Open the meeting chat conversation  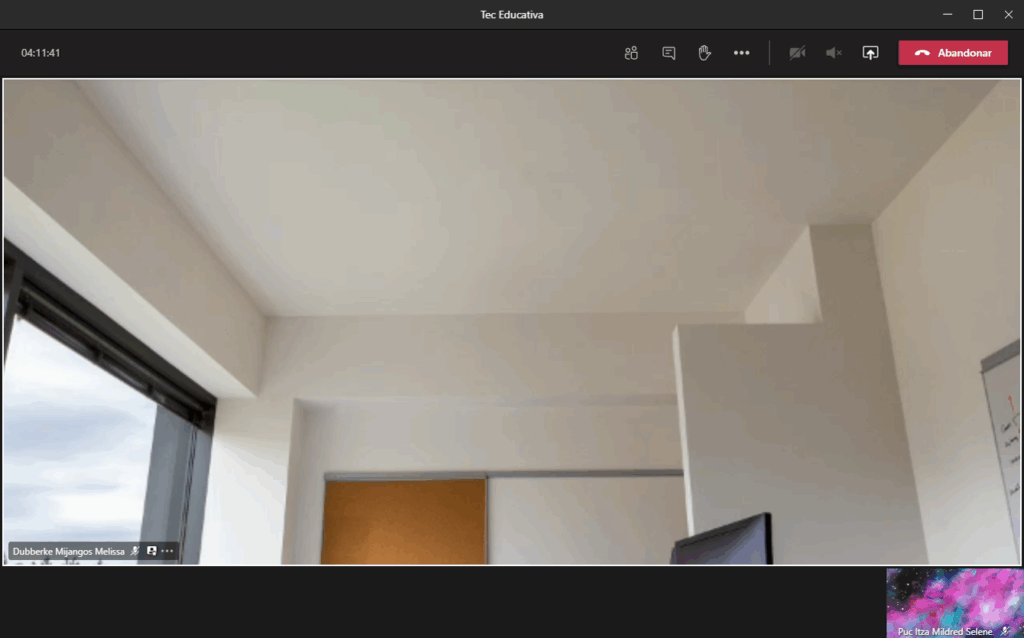[669, 53]
